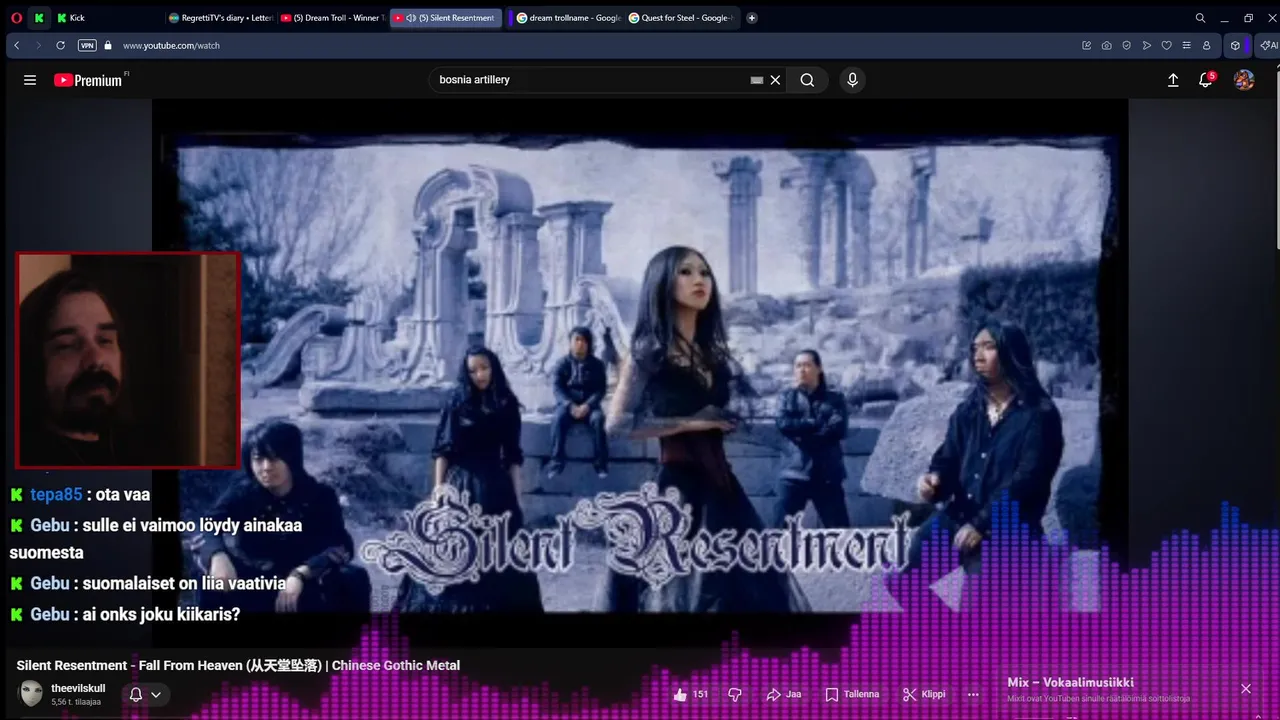The image size is (1280, 720).
Task: Open the Mix – Vokaalimusiikki playlist
Action: click(x=1070, y=683)
